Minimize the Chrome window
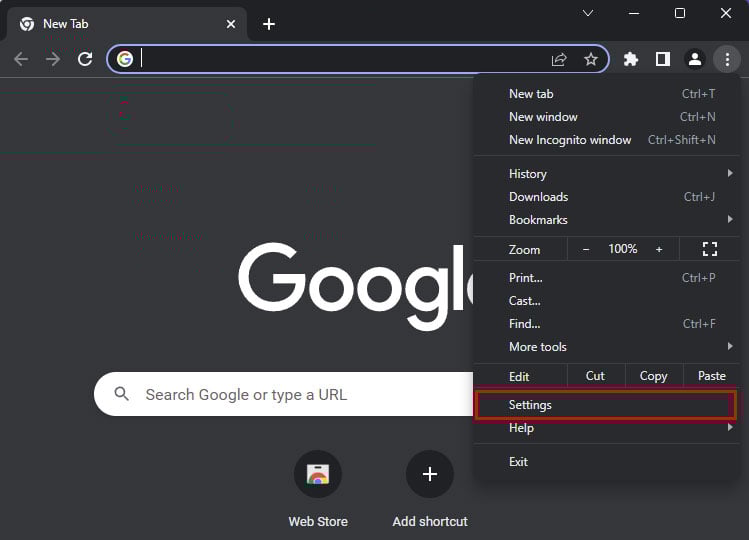The height and width of the screenshot is (540, 749). [x=633, y=13]
